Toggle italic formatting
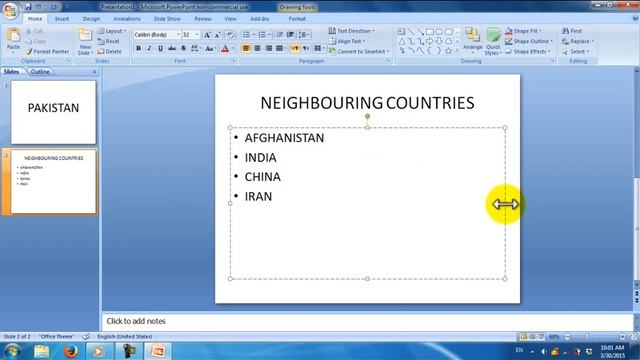 coord(149,49)
